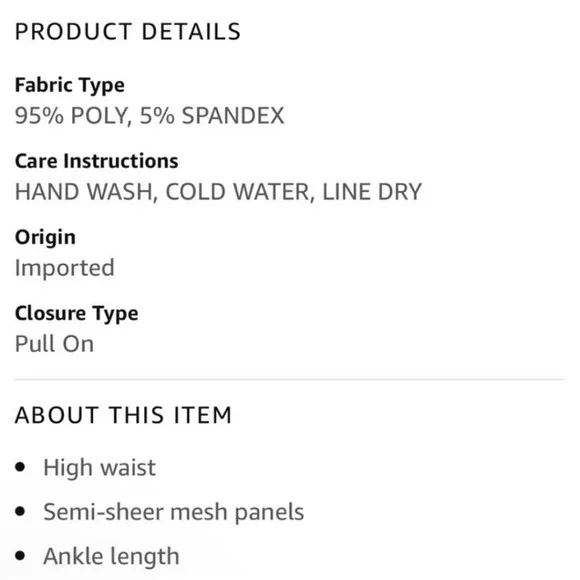Screen dimensions: 580x580
Task: Click the High waist bullet item
Action: coord(100,468)
